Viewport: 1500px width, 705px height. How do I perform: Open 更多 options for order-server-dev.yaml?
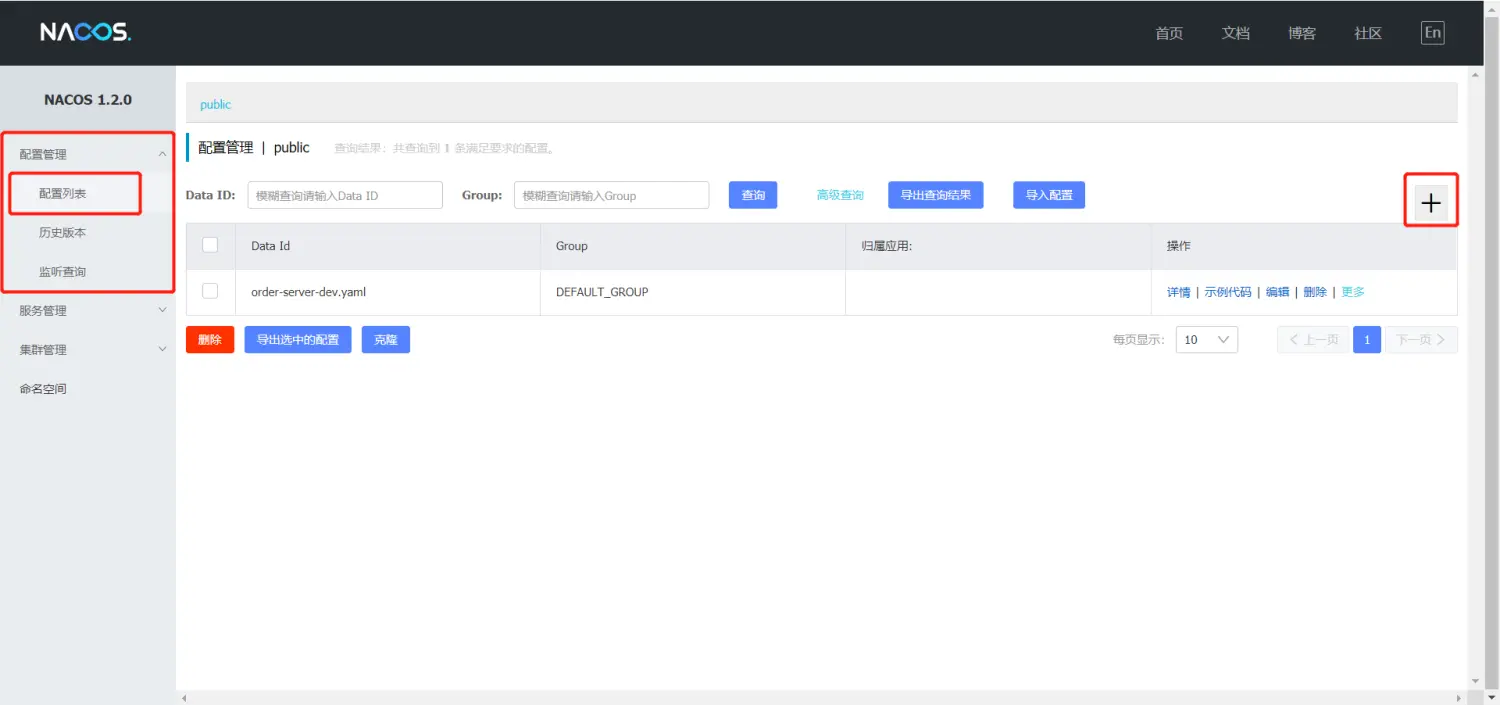pos(1352,292)
